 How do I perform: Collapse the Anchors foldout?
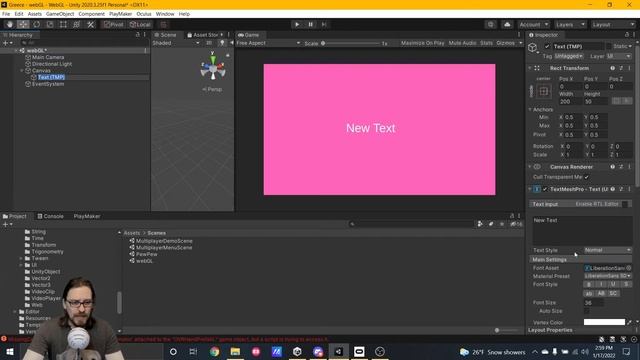(x=530, y=109)
